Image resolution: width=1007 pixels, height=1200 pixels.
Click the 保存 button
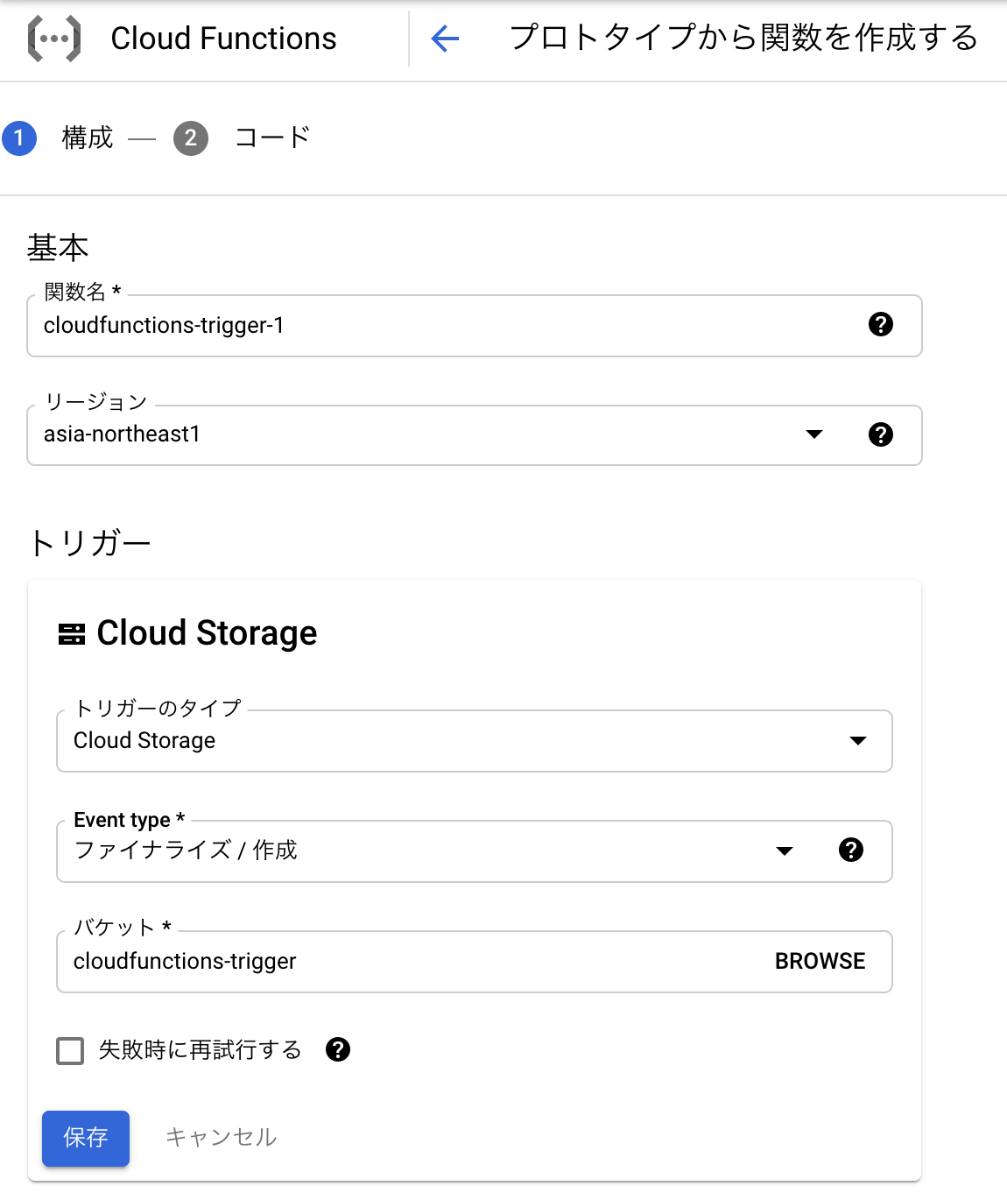86,1138
